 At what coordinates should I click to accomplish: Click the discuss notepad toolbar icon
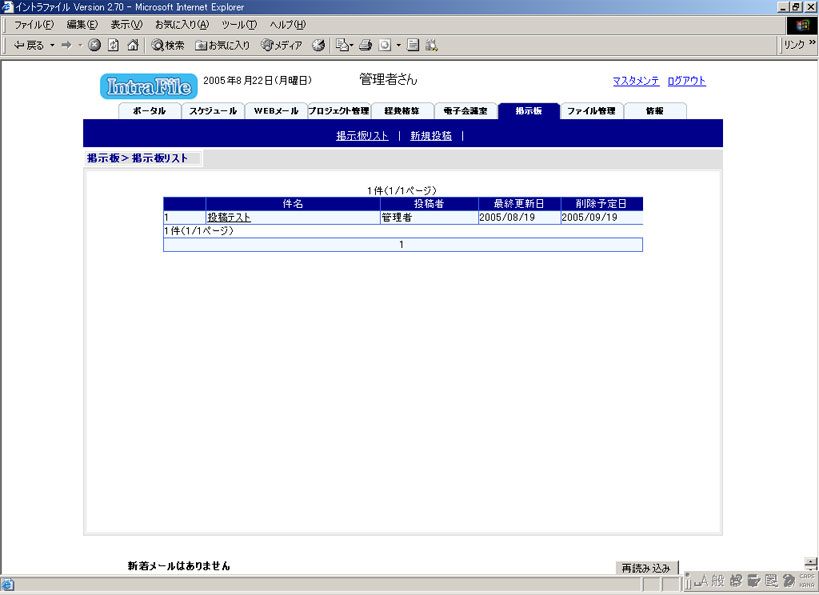tap(413, 45)
